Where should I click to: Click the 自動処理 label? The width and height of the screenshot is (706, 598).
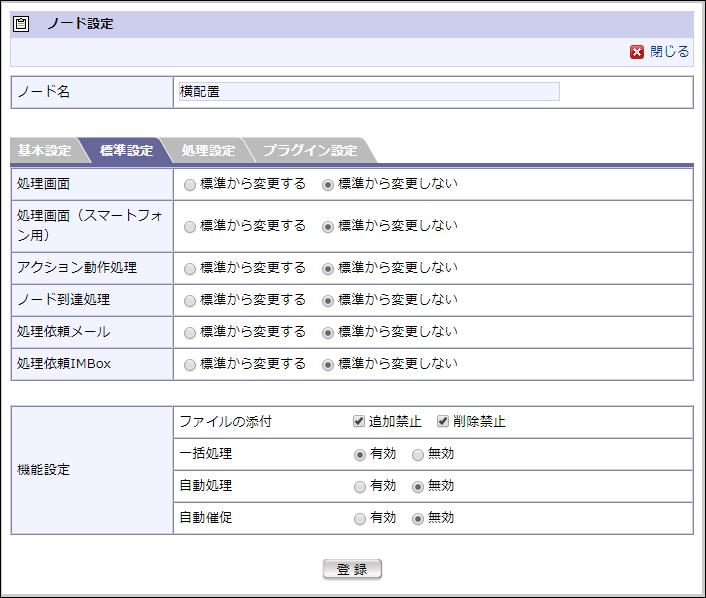(206, 485)
